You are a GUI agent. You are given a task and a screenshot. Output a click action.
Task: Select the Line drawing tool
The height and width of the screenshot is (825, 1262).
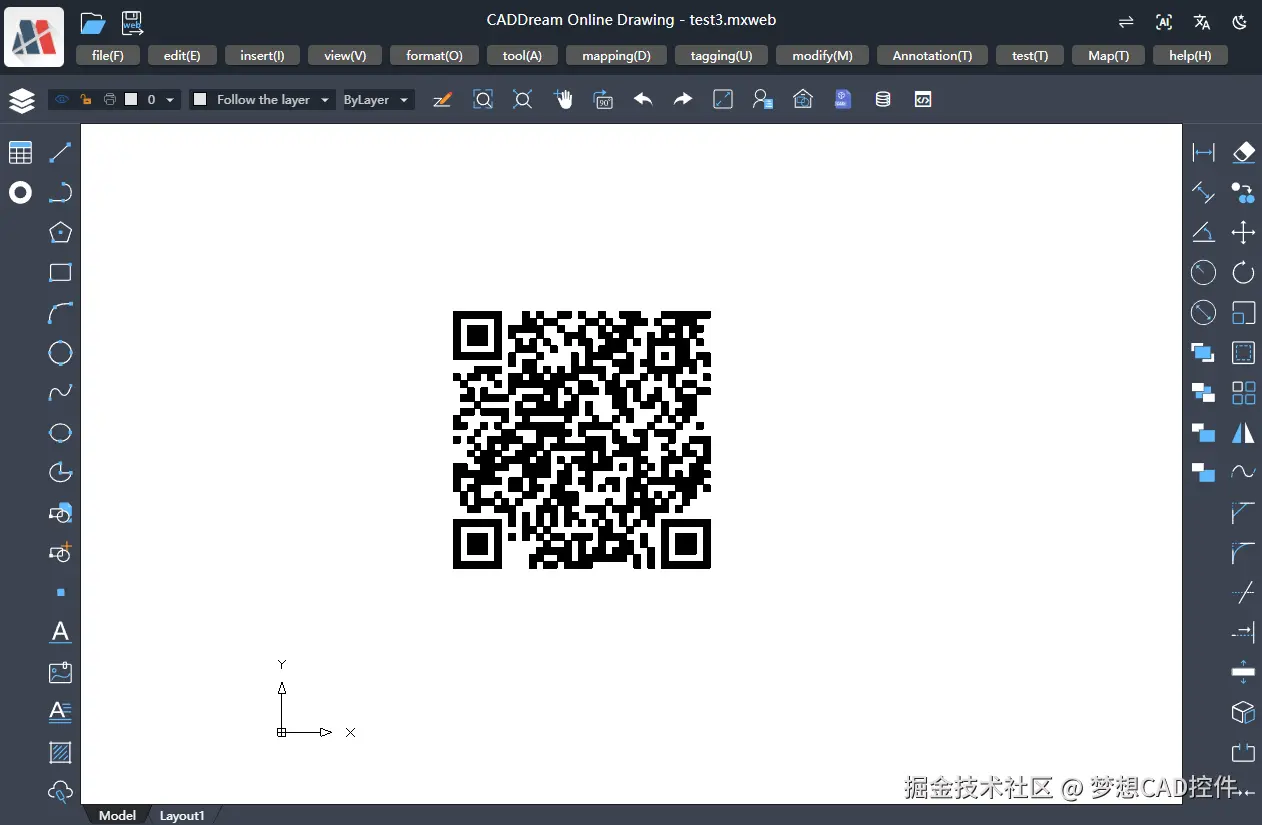60,152
